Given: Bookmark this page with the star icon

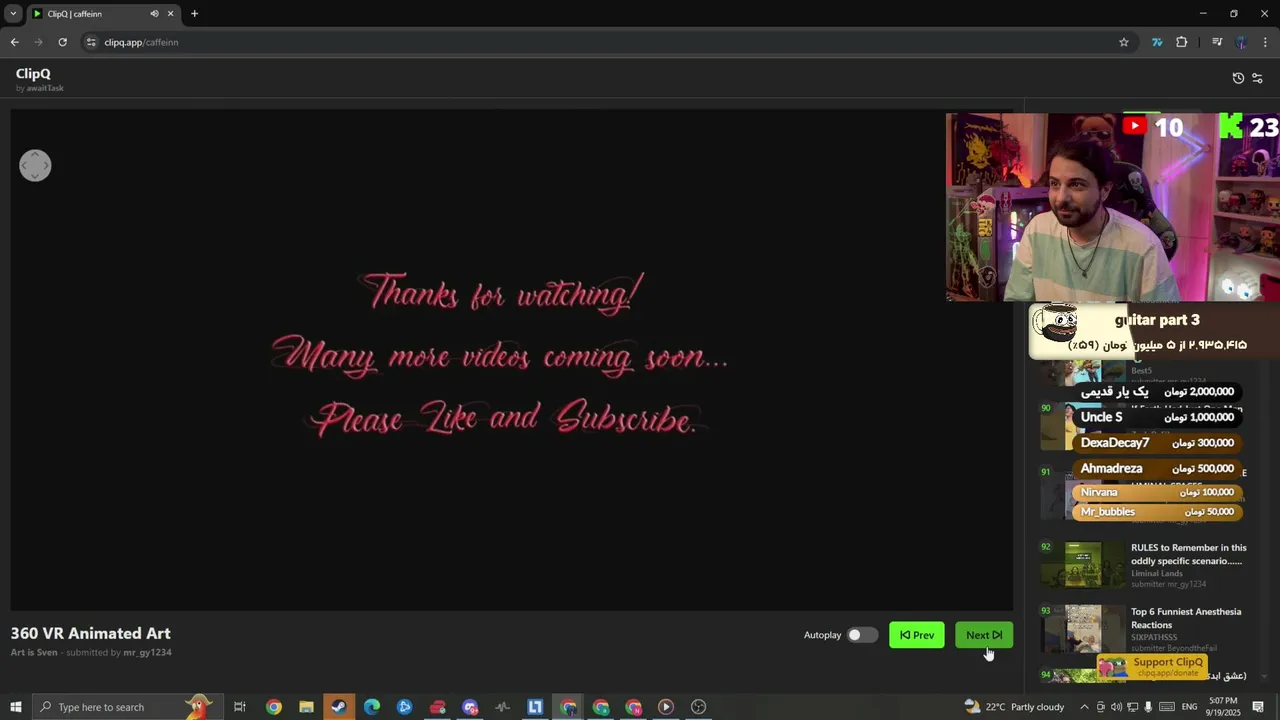Looking at the screenshot, I should coord(1124,42).
